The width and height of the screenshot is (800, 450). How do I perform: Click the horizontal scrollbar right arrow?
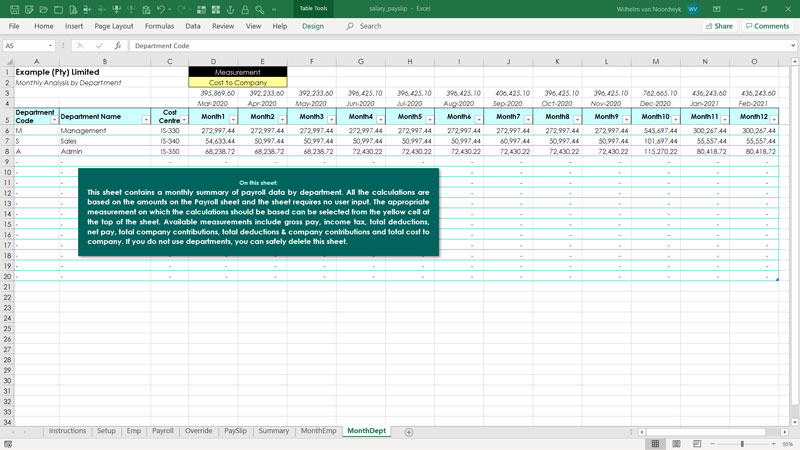[x=784, y=432]
